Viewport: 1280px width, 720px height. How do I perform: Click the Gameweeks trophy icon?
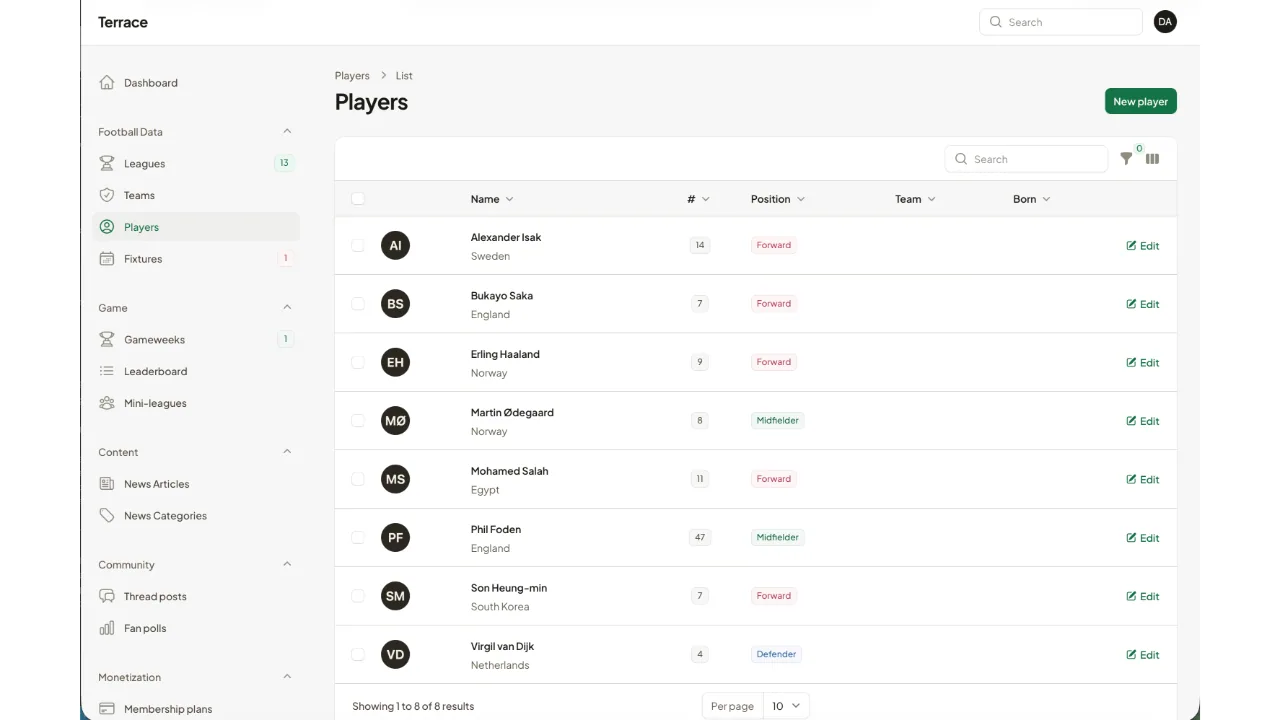point(107,340)
